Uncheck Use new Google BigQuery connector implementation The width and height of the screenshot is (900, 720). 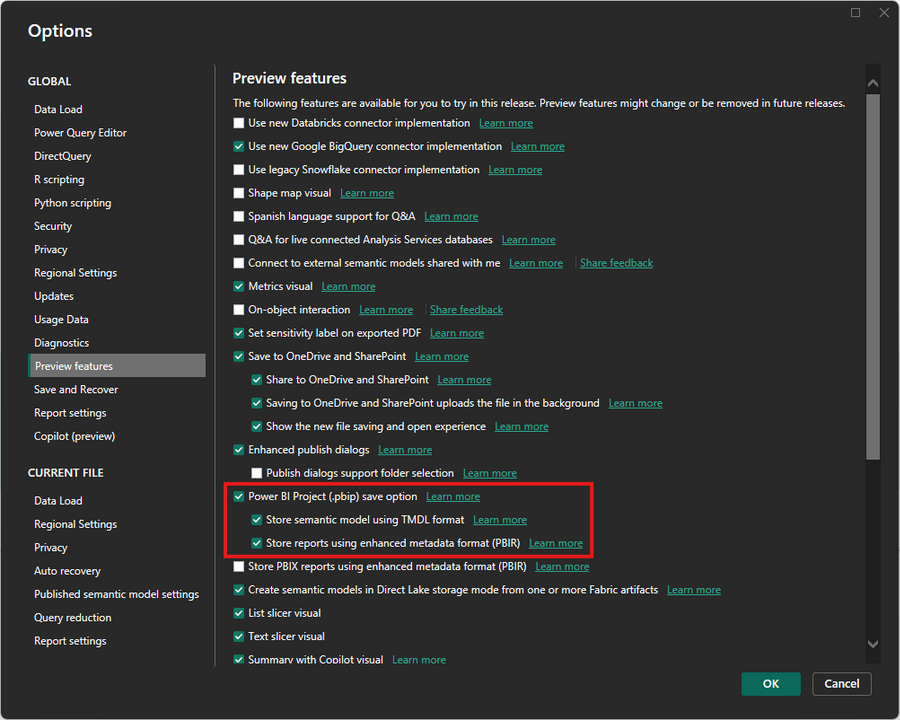[239, 146]
